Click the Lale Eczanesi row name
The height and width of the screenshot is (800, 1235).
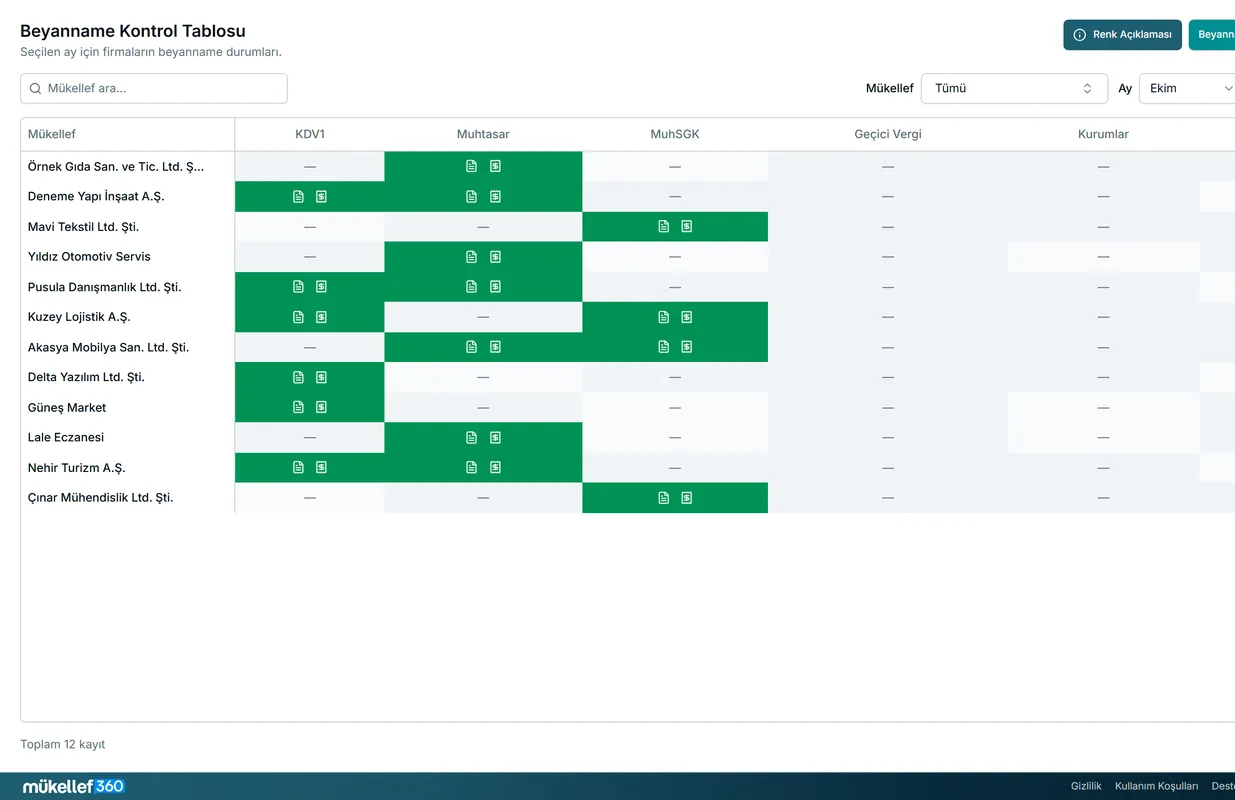[x=66, y=437]
